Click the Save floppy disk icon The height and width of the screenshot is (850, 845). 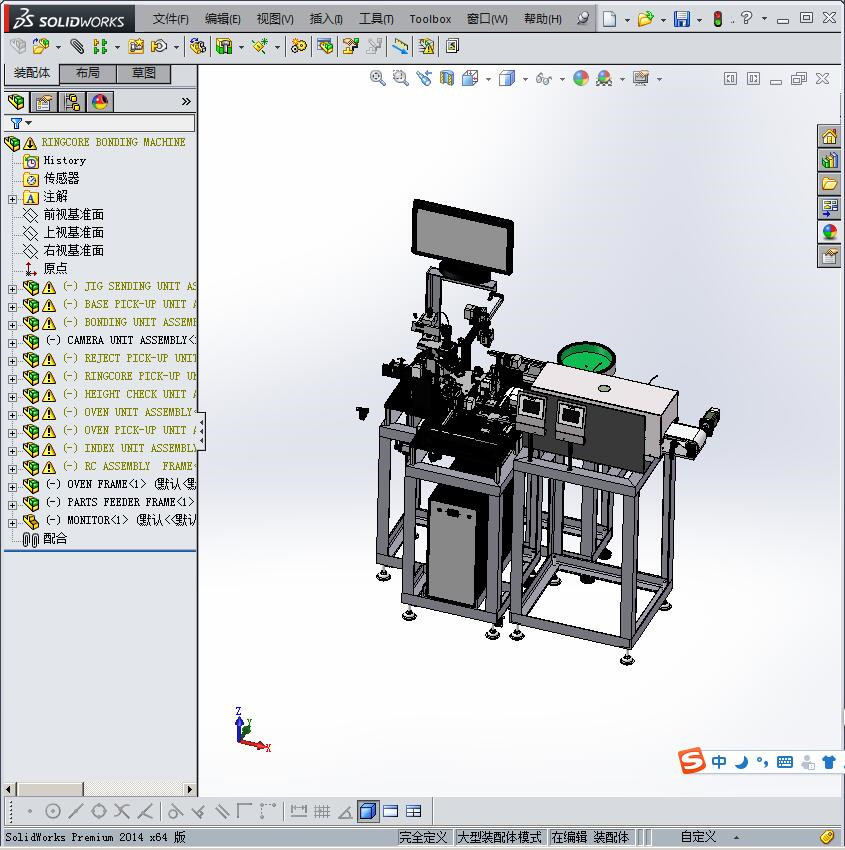pos(681,19)
